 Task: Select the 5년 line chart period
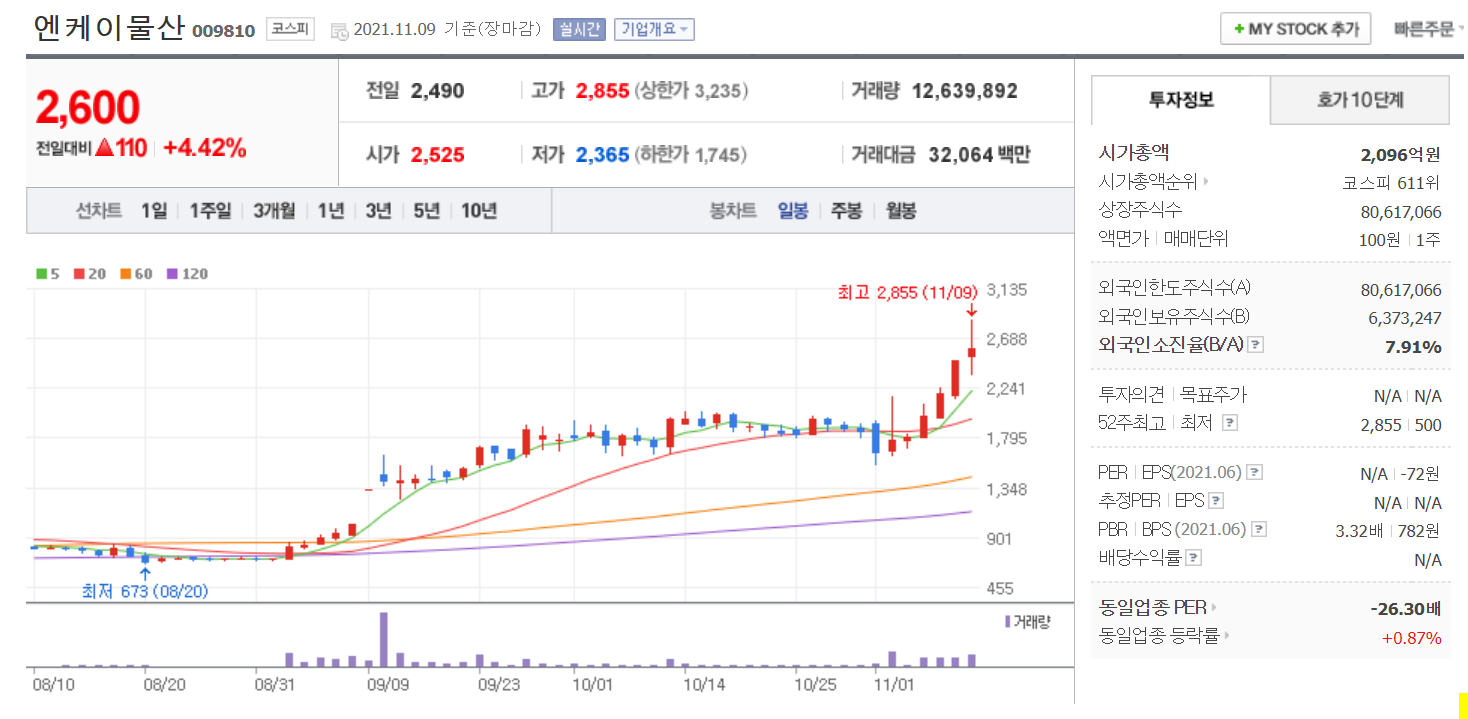click(x=426, y=211)
